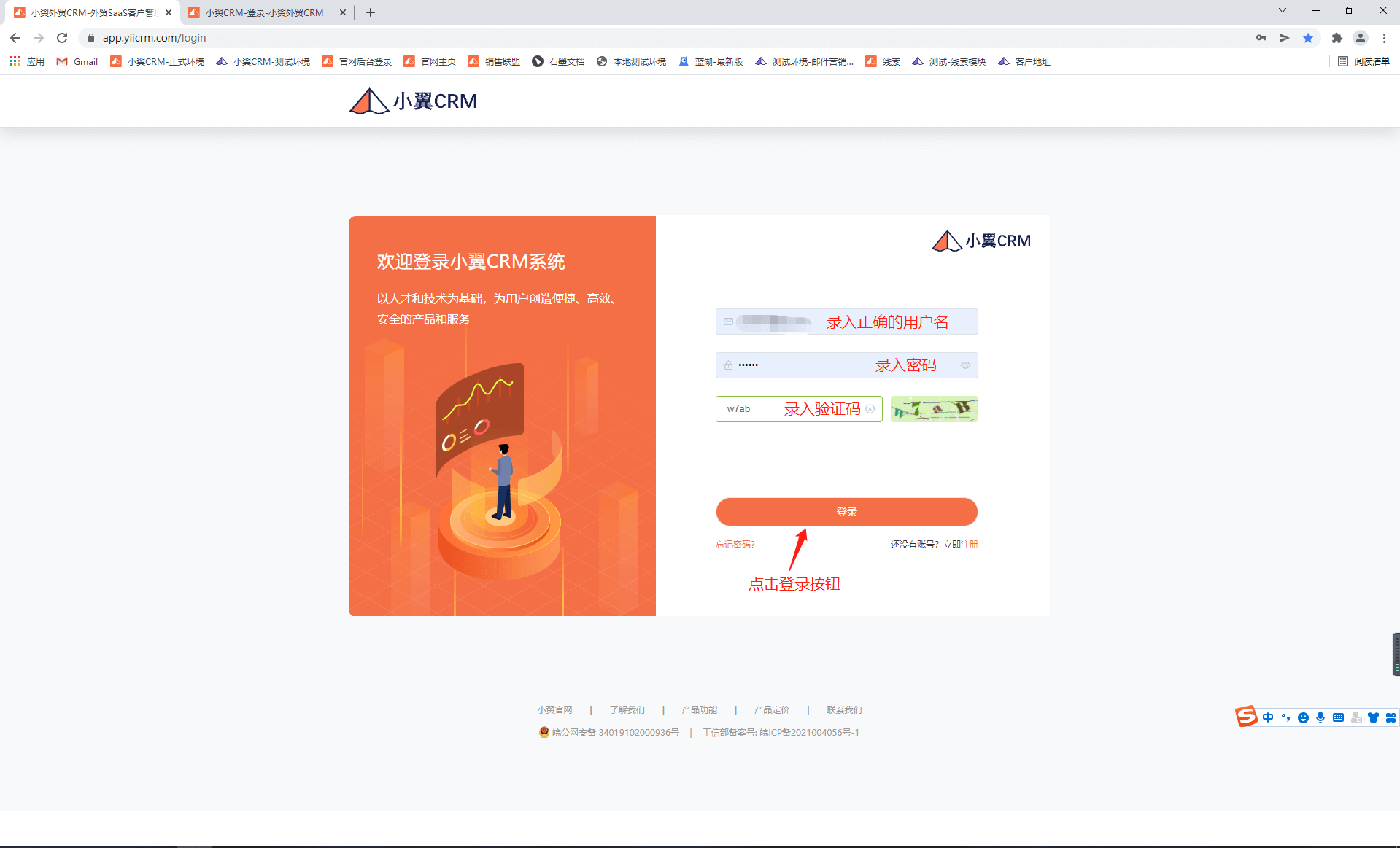Open 皖ICP备2021004056号-1 link
1400x848 pixels.
(809, 733)
